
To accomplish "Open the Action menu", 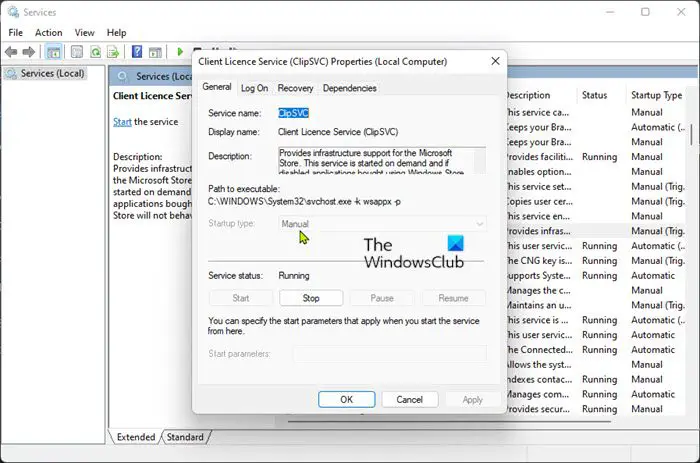I will (49, 33).
